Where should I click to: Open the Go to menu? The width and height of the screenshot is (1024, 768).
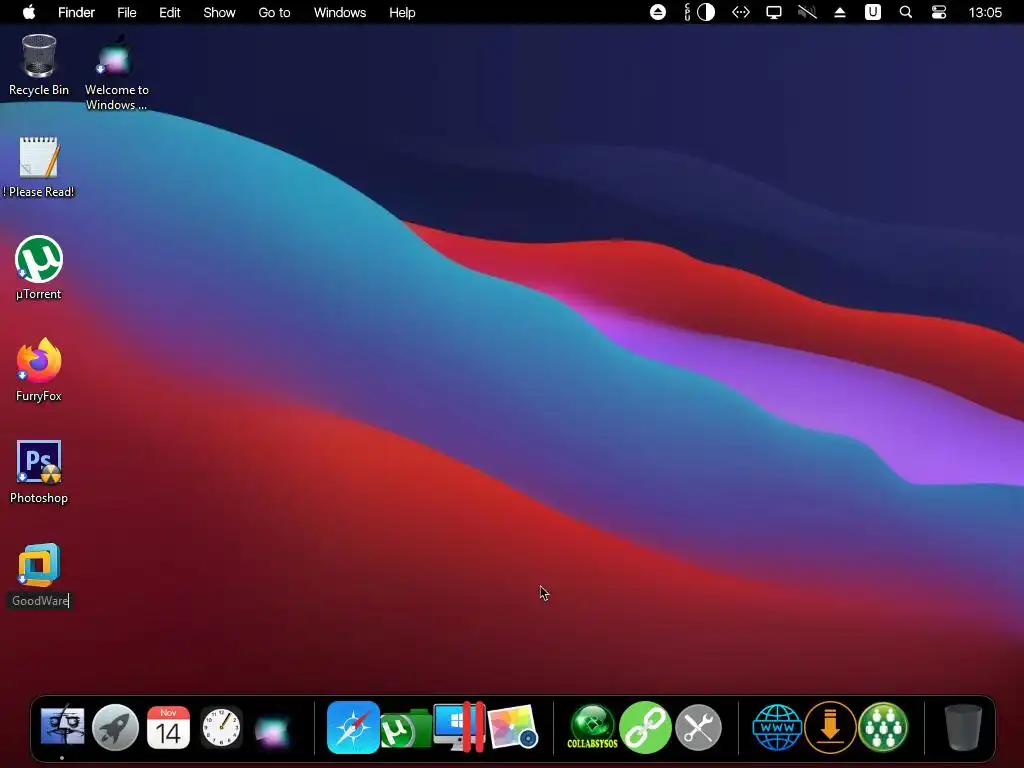[x=274, y=12]
